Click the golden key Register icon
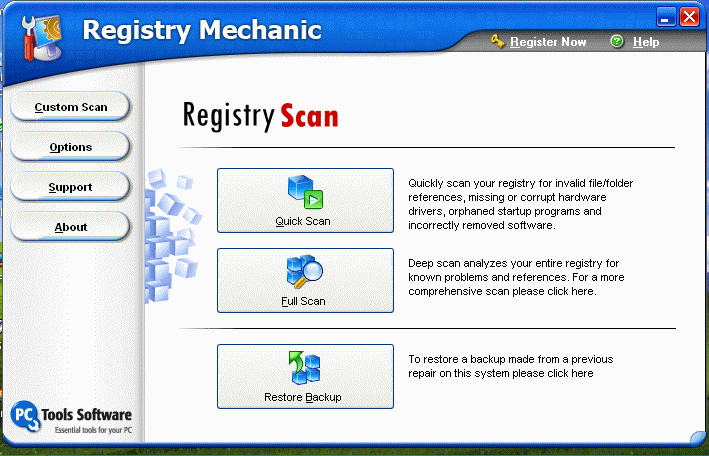Screen dimensions: 709x456 [x=497, y=42]
